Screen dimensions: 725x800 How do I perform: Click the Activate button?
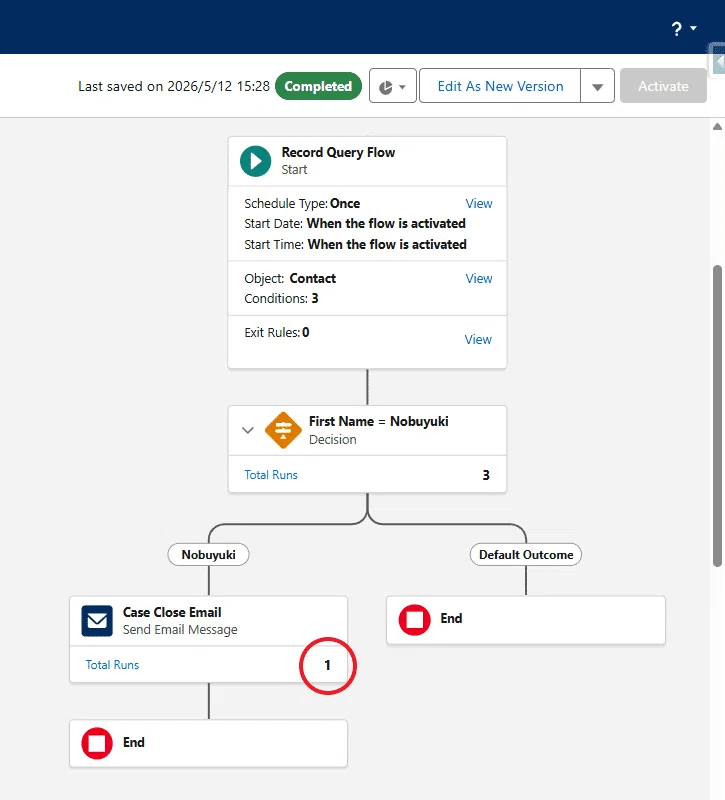click(663, 86)
